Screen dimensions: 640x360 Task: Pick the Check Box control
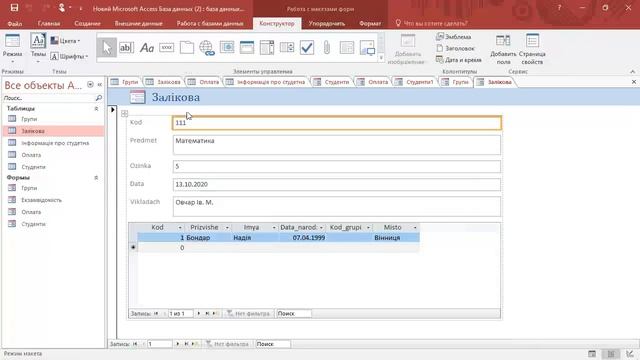click(x=307, y=48)
